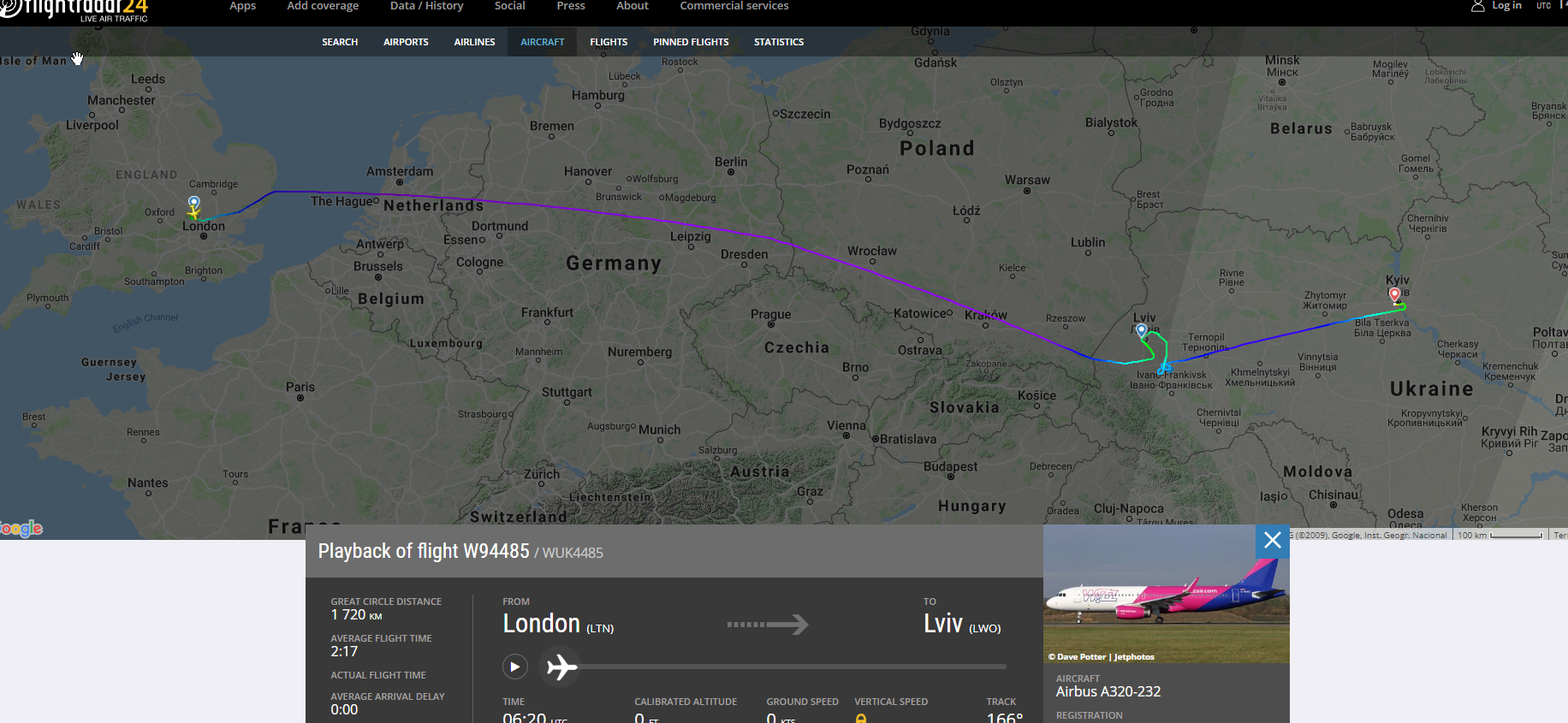Screen dimensions: 1568x723
Task: Open the Statistics tab
Action: pyautogui.click(x=779, y=42)
